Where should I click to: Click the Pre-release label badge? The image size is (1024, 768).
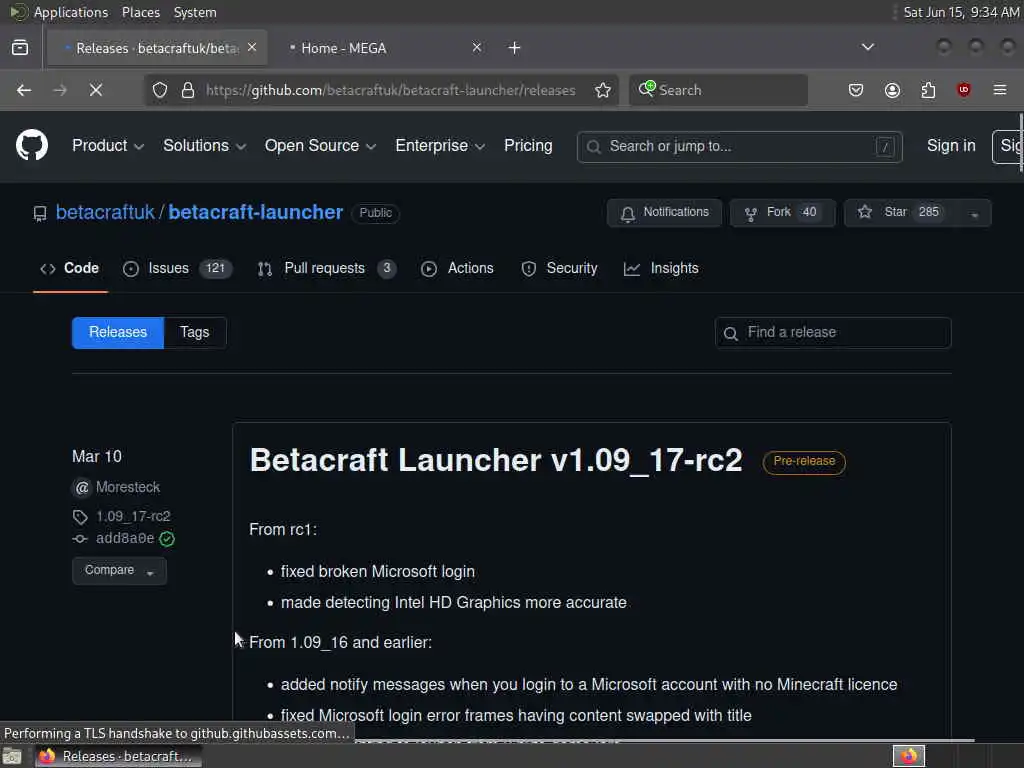(x=804, y=462)
